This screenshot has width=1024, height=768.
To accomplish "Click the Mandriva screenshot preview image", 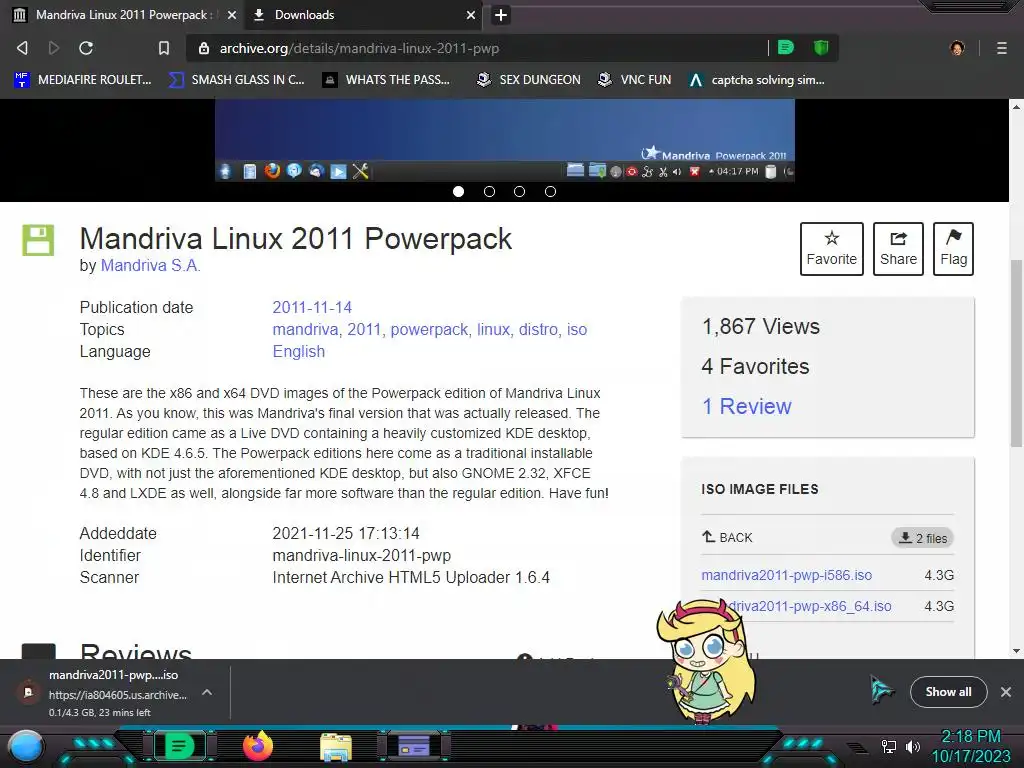I will pos(505,140).
